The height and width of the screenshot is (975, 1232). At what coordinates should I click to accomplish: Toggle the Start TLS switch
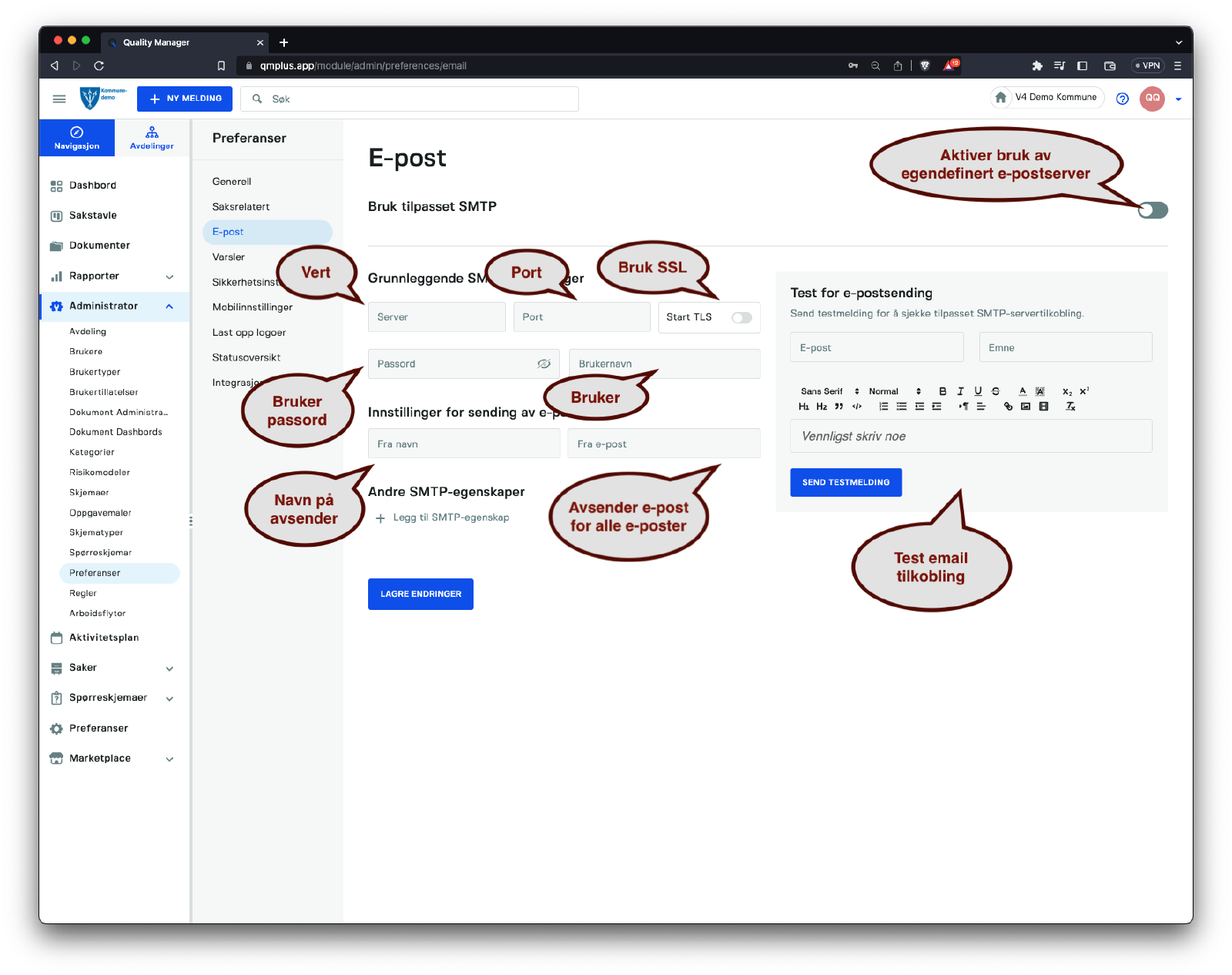[742, 317]
